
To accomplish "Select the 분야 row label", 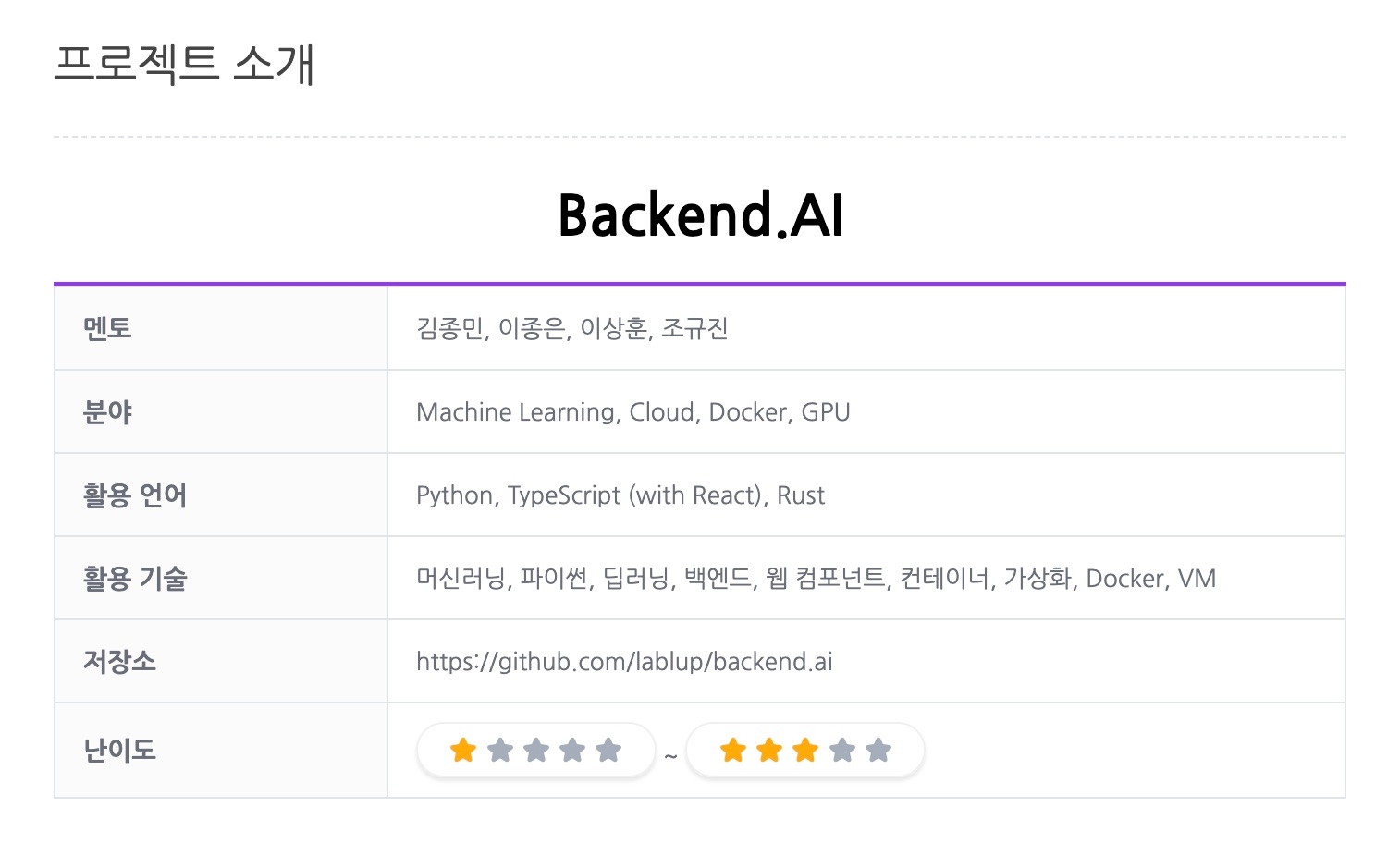I will (107, 411).
